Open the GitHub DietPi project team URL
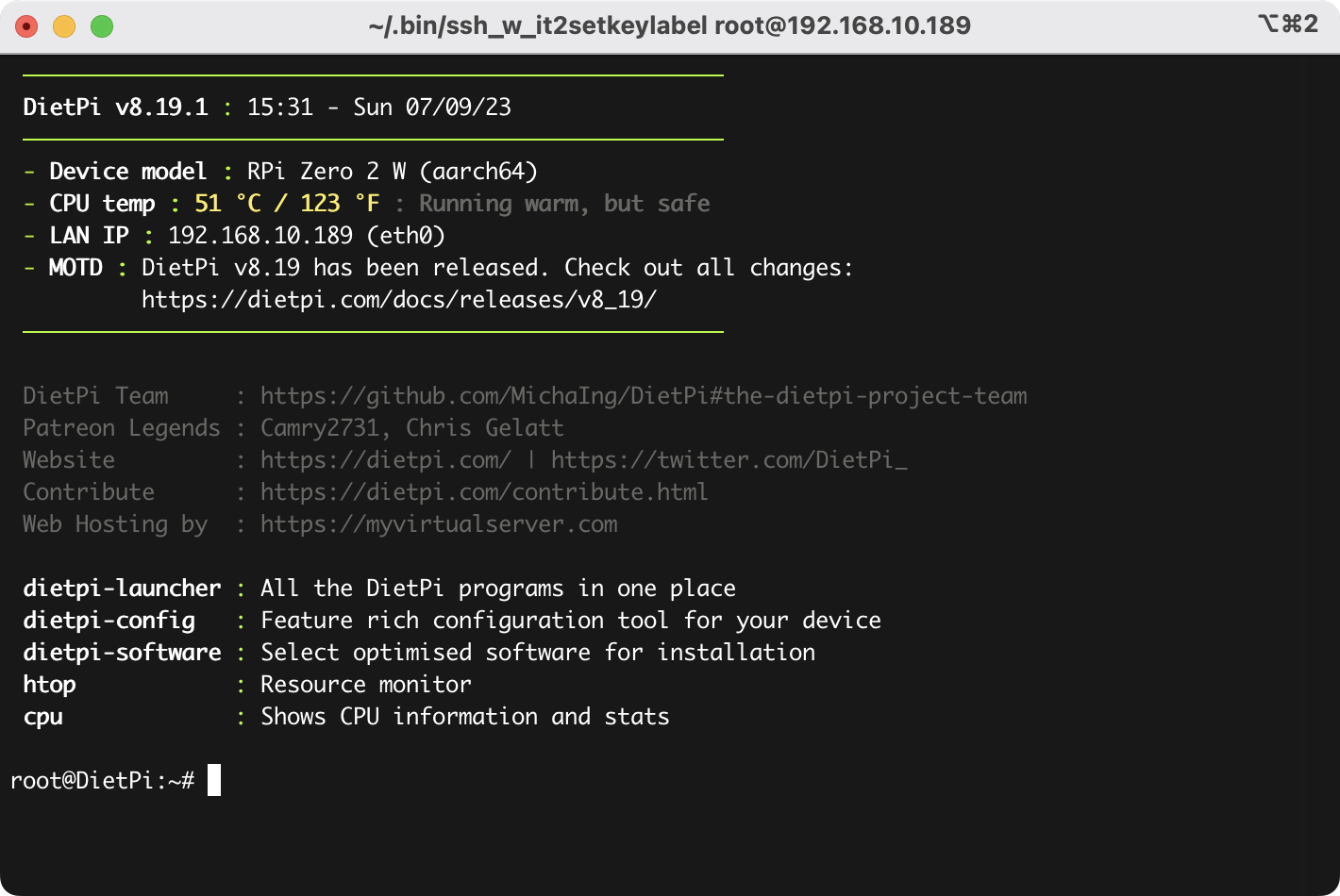Image resolution: width=1340 pixels, height=896 pixels. (x=644, y=396)
